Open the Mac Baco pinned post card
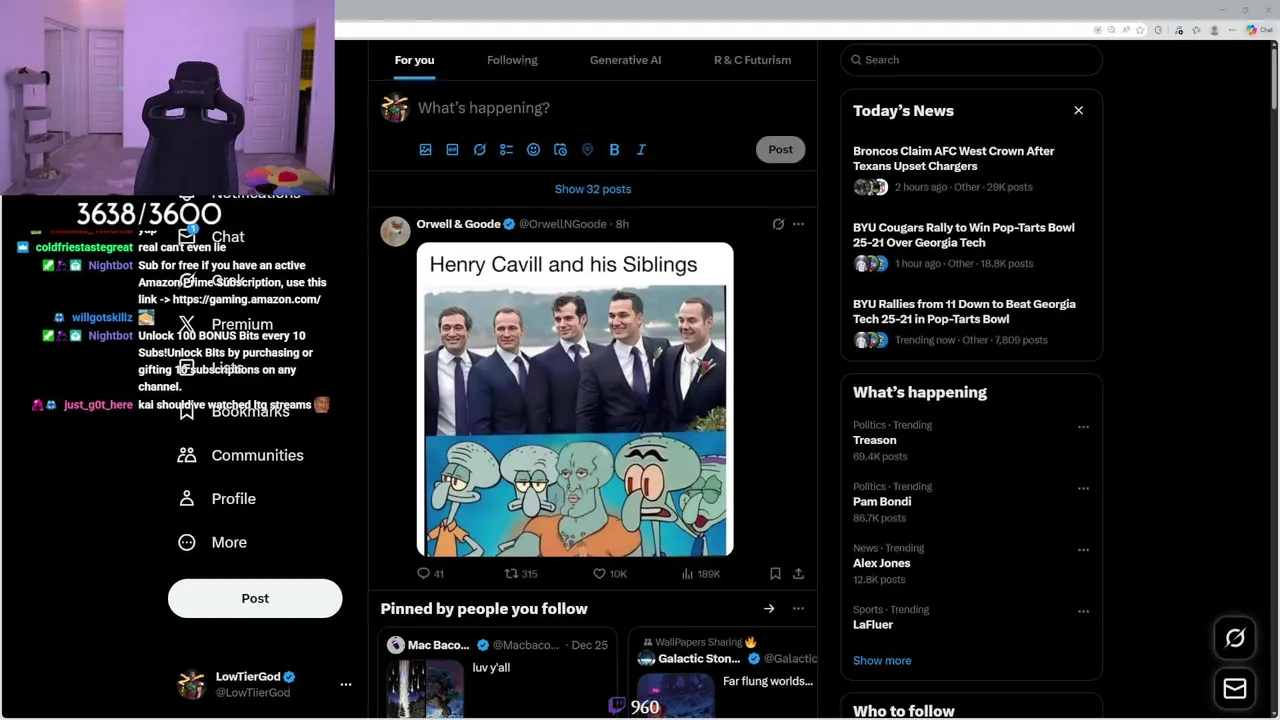 pyautogui.click(x=499, y=674)
